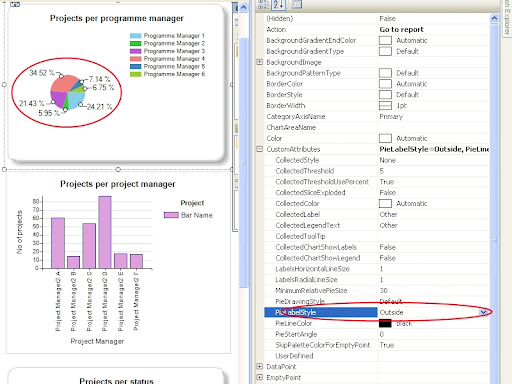This screenshot has height=384, width=512.
Task: Open the Property Pages icon
Action: pyautogui.click(x=296, y=4)
